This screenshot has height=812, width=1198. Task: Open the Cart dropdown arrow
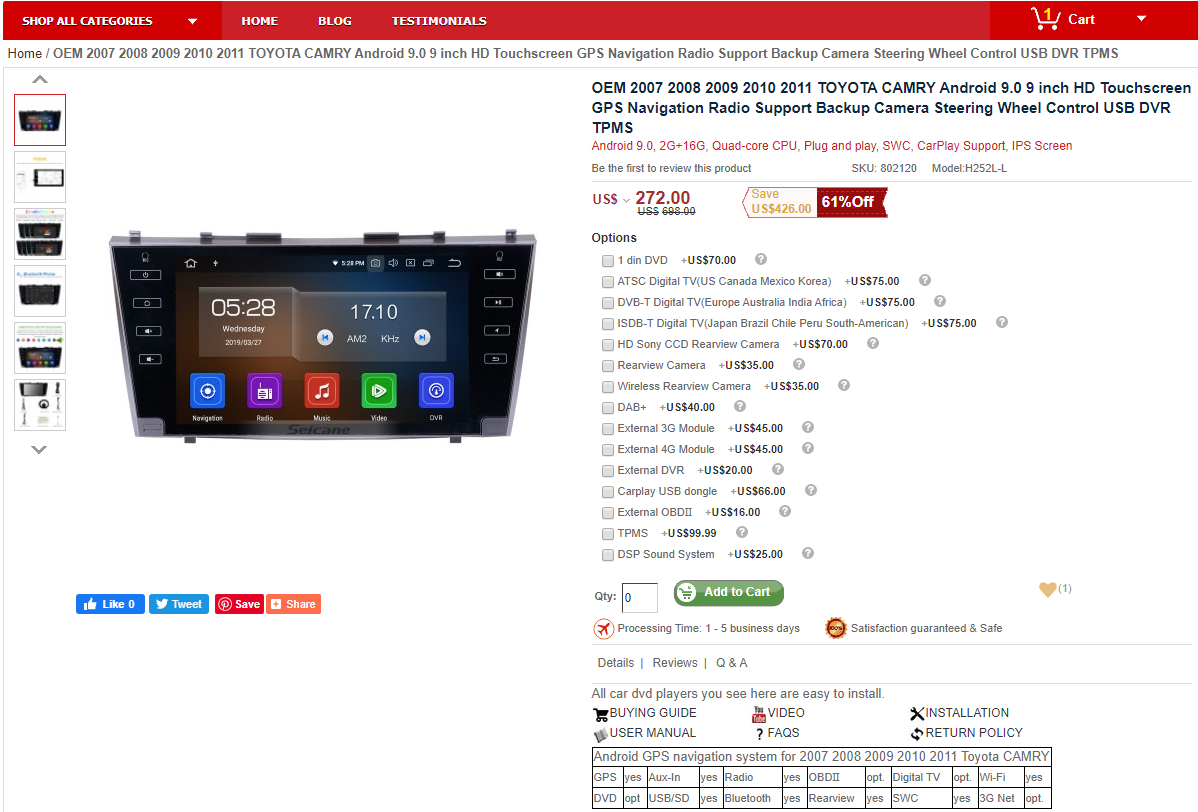click(1141, 19)
